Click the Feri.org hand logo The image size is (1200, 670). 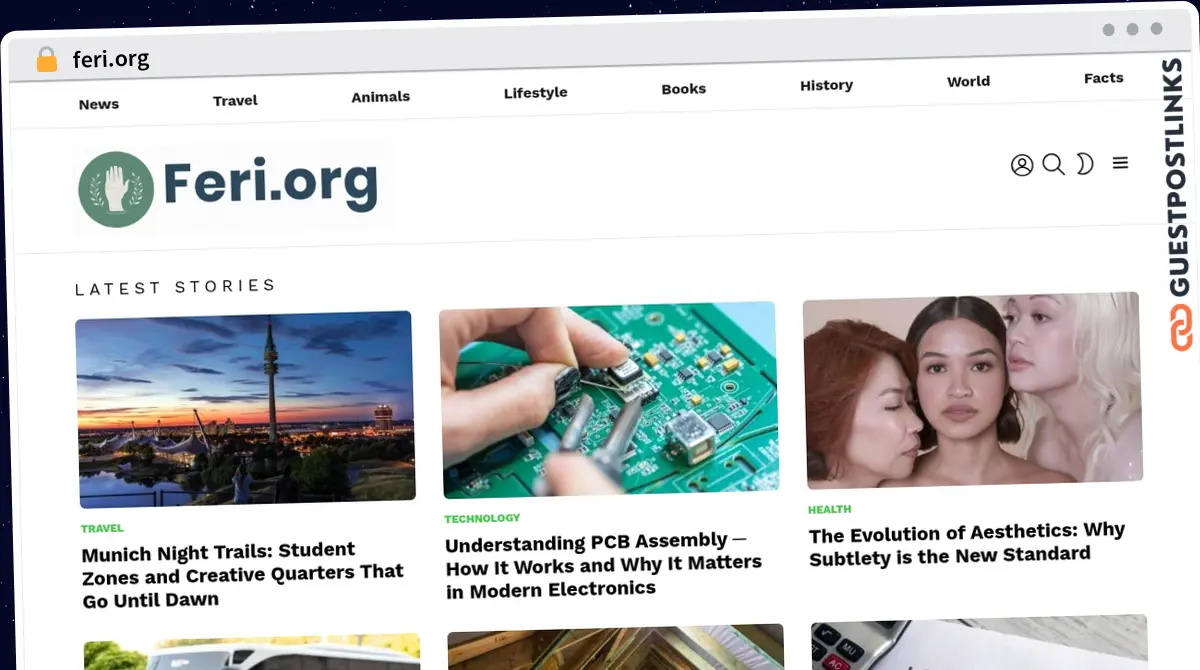(116, 189)
